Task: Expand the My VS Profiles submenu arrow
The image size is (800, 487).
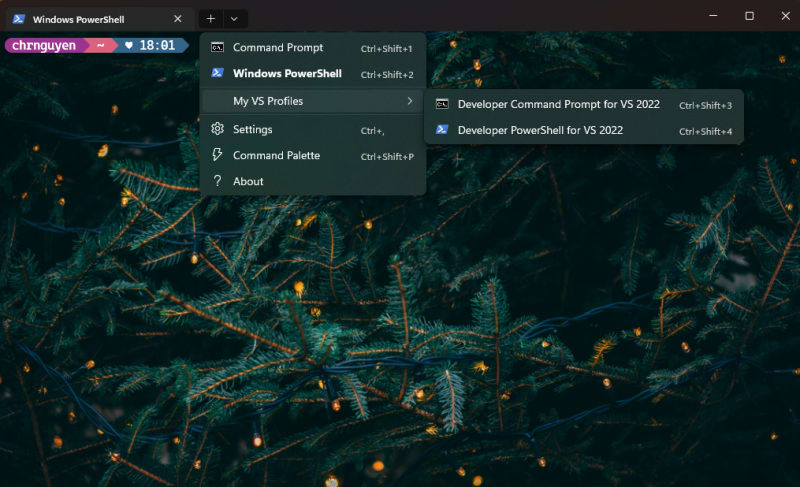Action: pos(409,101)
